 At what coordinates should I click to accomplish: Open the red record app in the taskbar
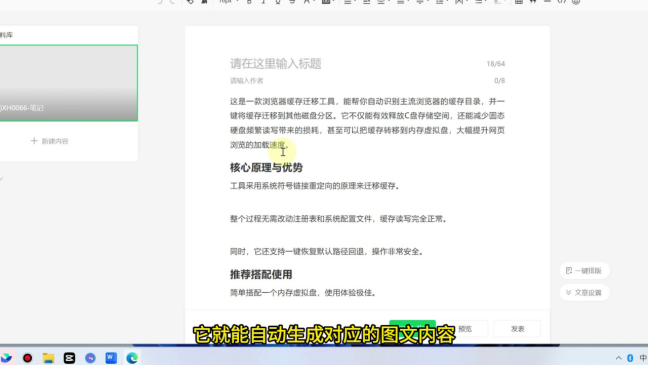point(27,358)
